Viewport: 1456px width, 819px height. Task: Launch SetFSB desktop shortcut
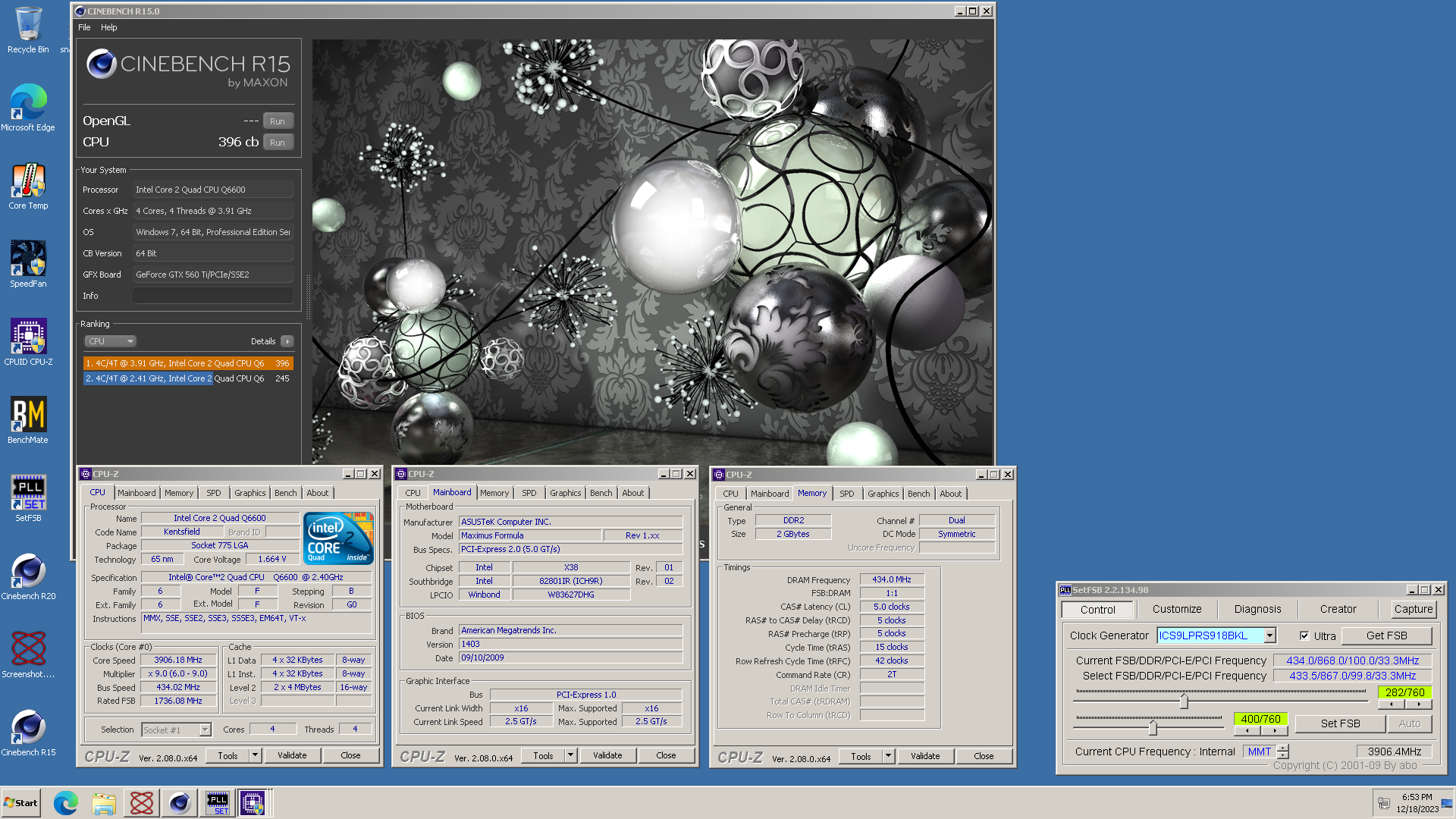pos(28,499)
